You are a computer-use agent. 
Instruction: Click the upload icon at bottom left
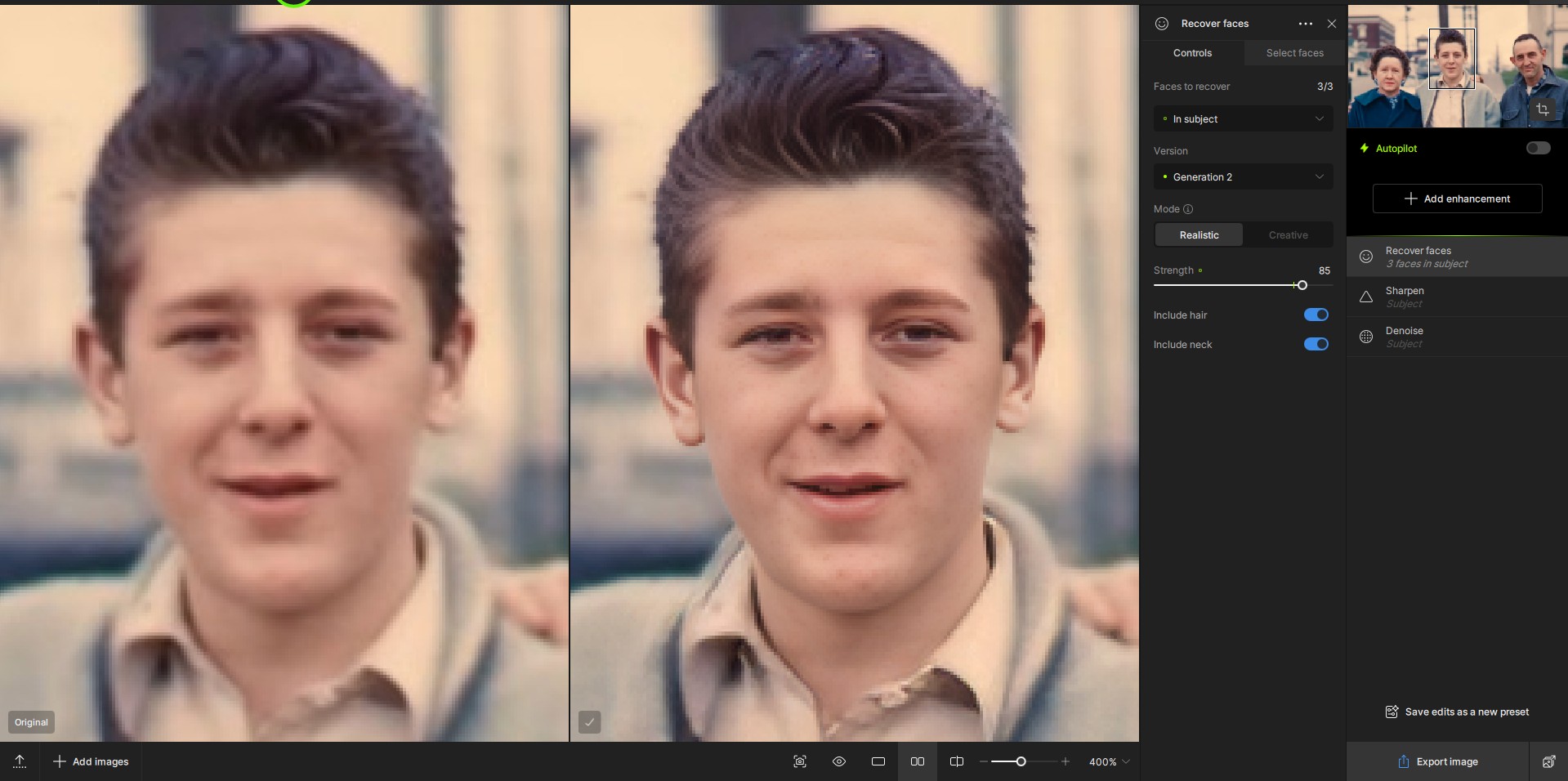point(20,761)
